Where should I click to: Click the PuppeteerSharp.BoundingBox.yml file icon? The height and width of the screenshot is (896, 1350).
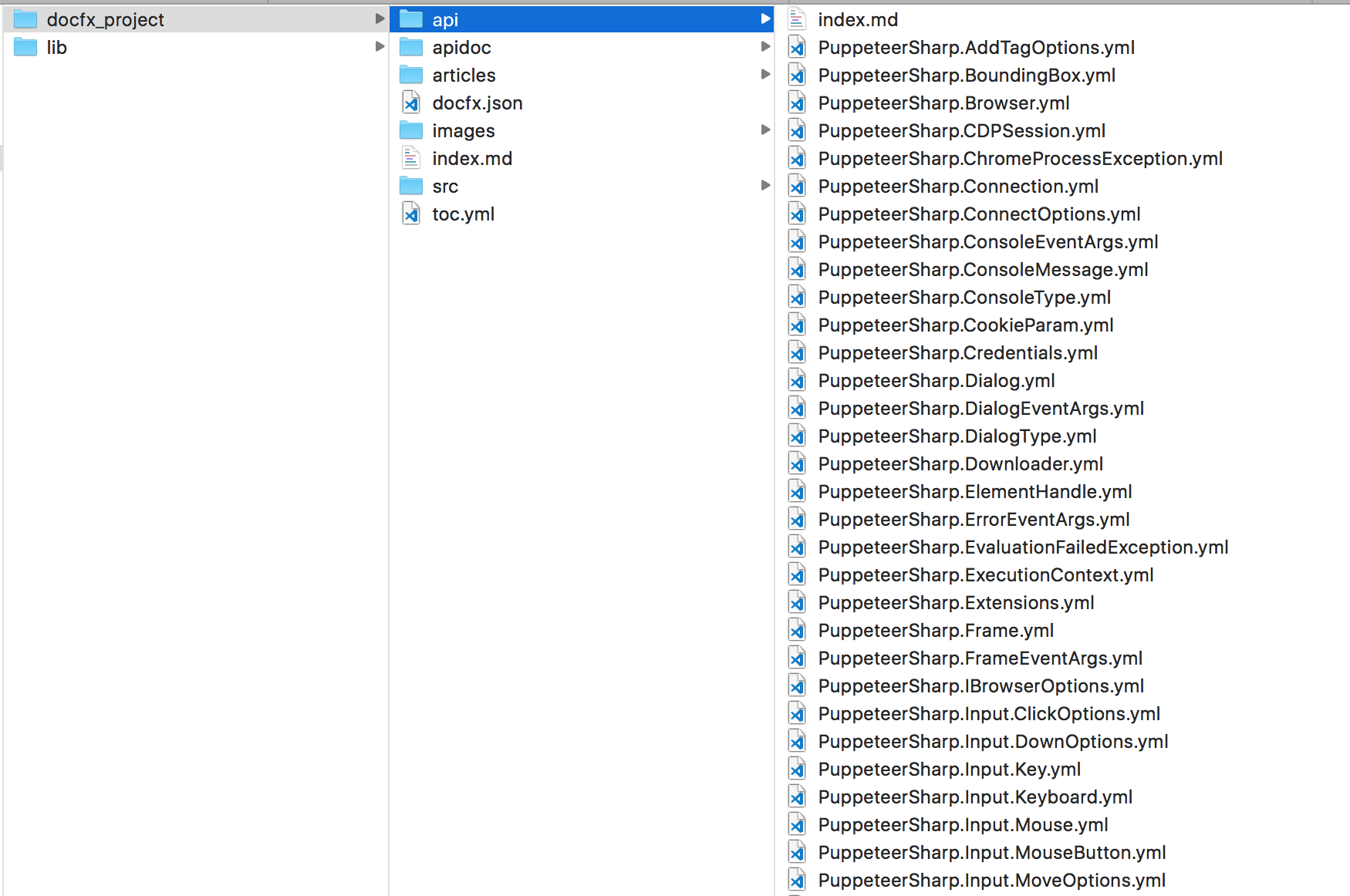tap(797, 75)
